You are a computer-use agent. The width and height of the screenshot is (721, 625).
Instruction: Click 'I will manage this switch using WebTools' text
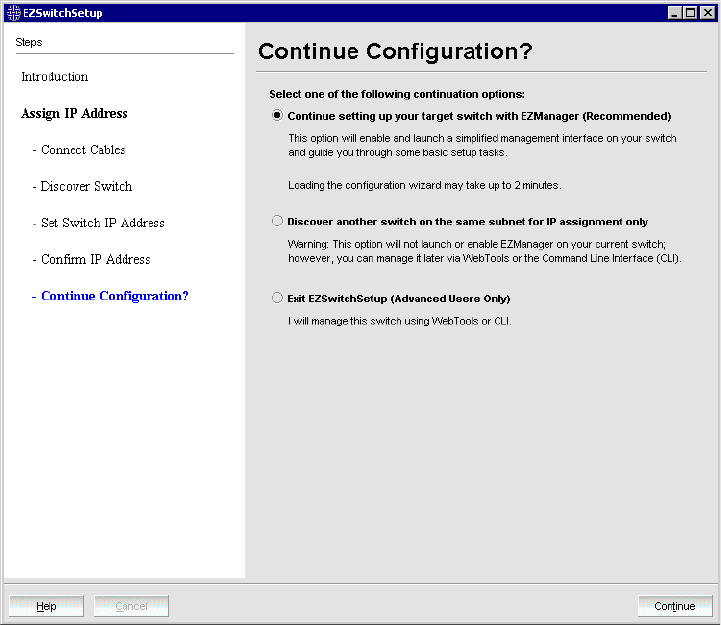[400, 321]
